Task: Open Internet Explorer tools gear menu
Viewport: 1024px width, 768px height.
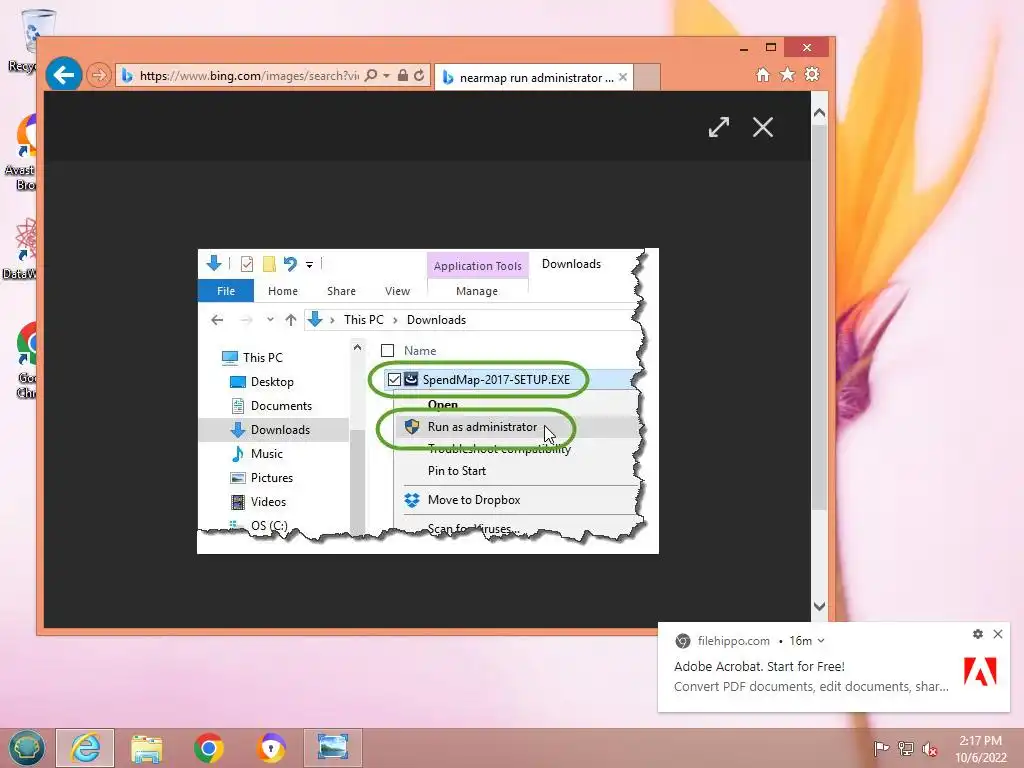Action: click(x=812, y=74)
